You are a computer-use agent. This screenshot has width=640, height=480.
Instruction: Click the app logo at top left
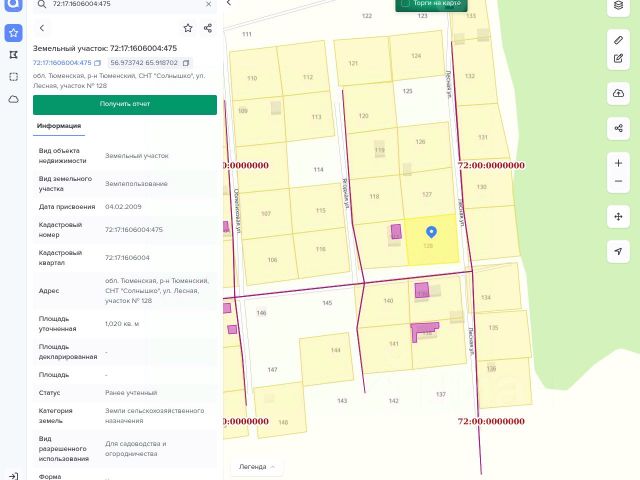point(13,4)
